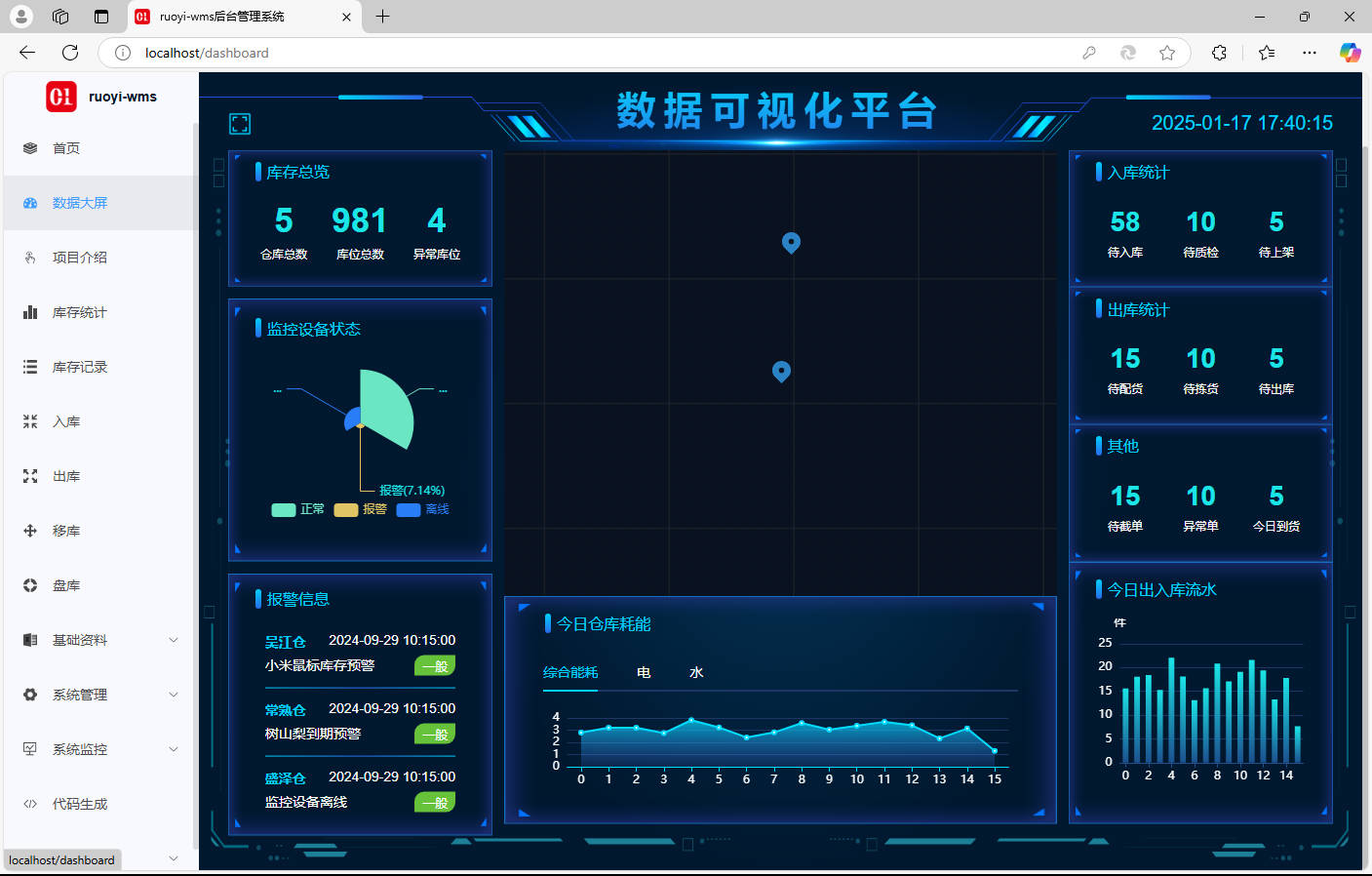Image resolution: width=1372 pixels, height=876 pixels.
Task: Expand the 基础资料 submenu chevron
Action: (x=174, y=640)
